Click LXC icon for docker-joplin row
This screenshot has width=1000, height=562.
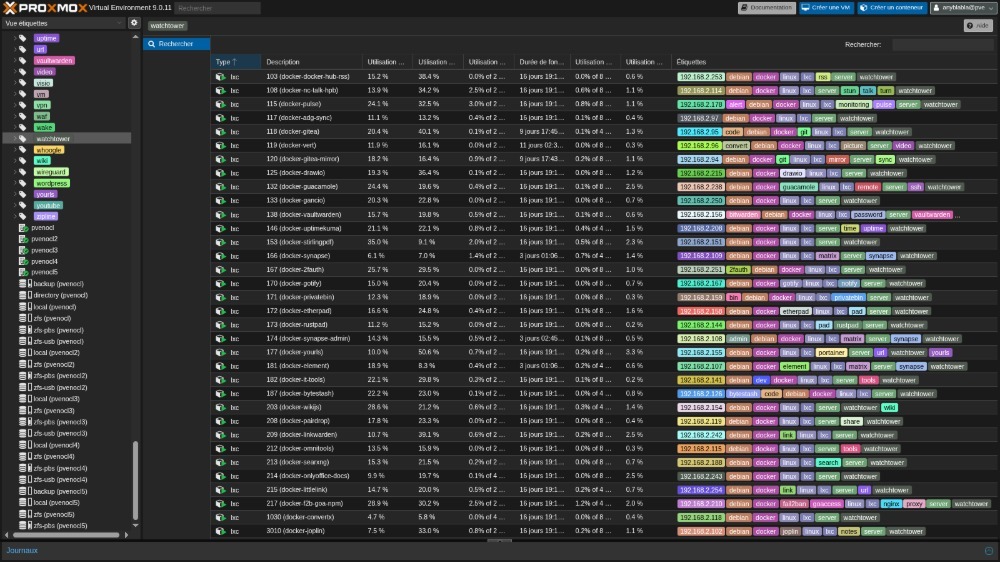pyautogui.click(x=220, y=531)
